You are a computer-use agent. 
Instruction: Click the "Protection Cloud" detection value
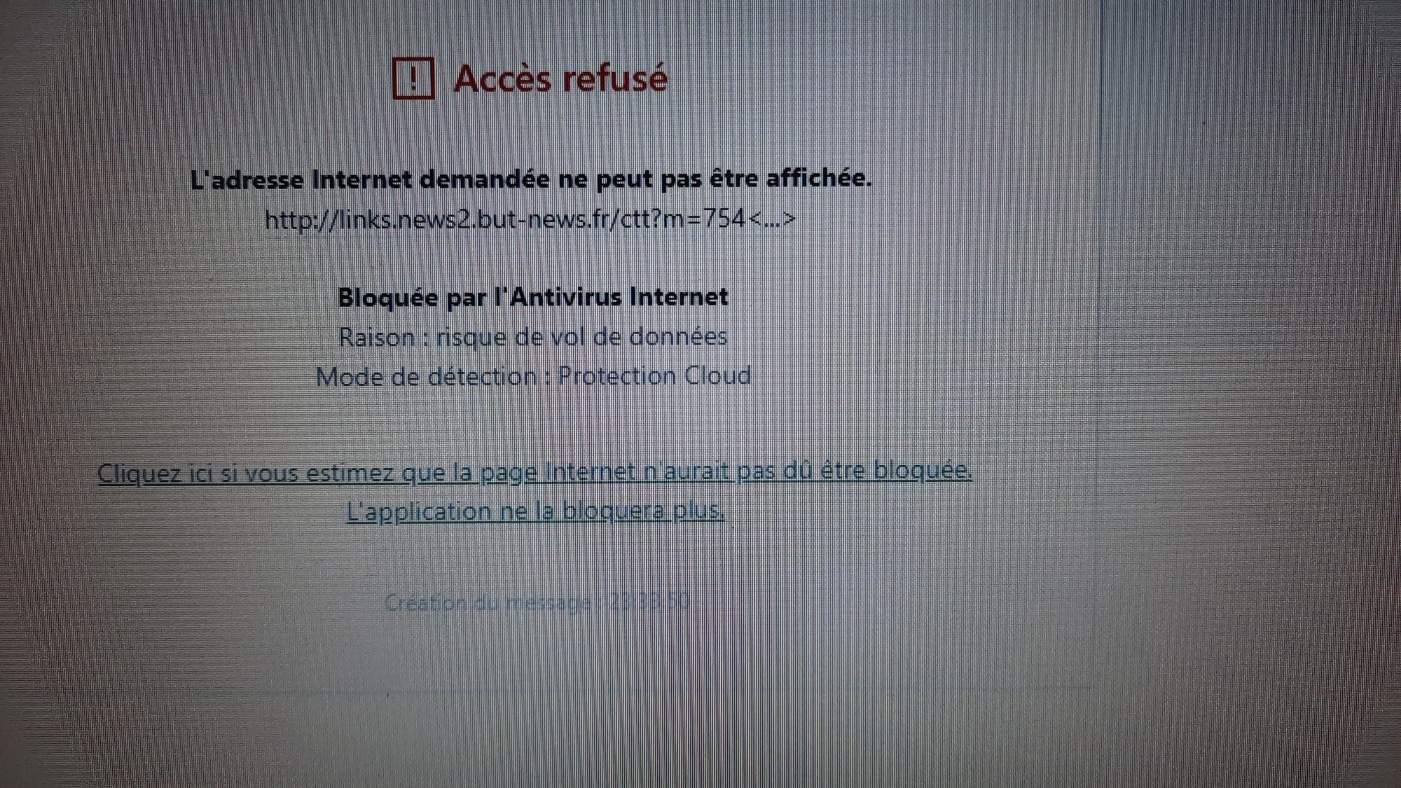point(655,376)
